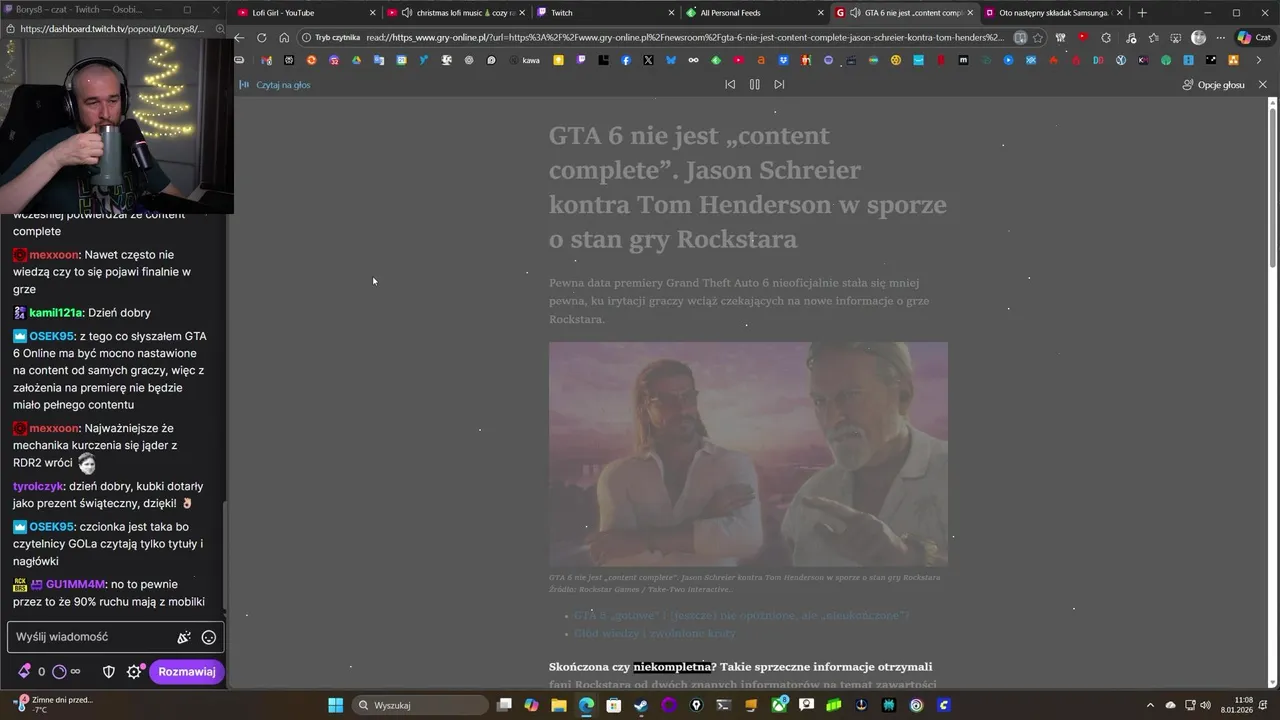This screenshot has width=1280, height=720.
Task: Reload the current page
Action: click(262, 38)
